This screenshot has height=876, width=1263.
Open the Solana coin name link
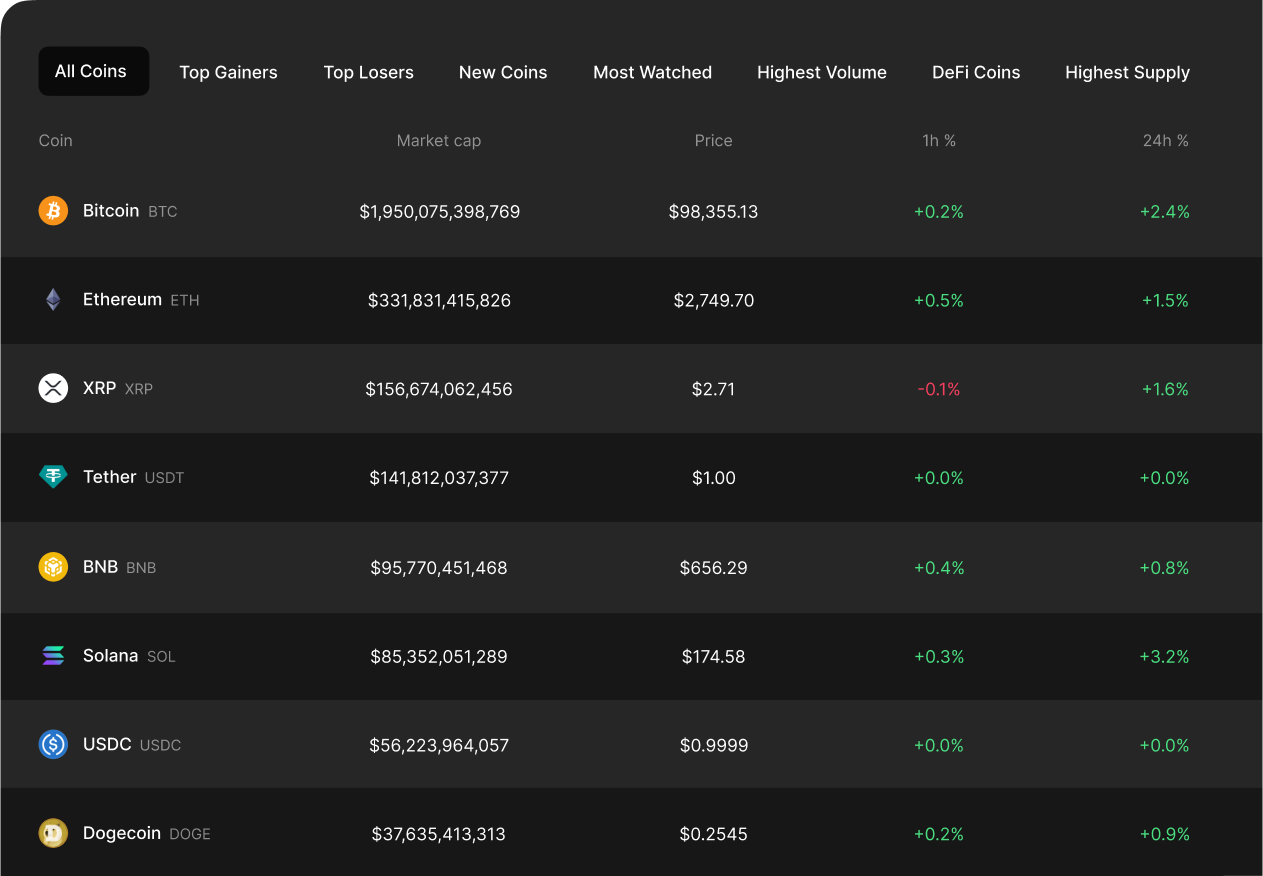[x=110, y=656]
